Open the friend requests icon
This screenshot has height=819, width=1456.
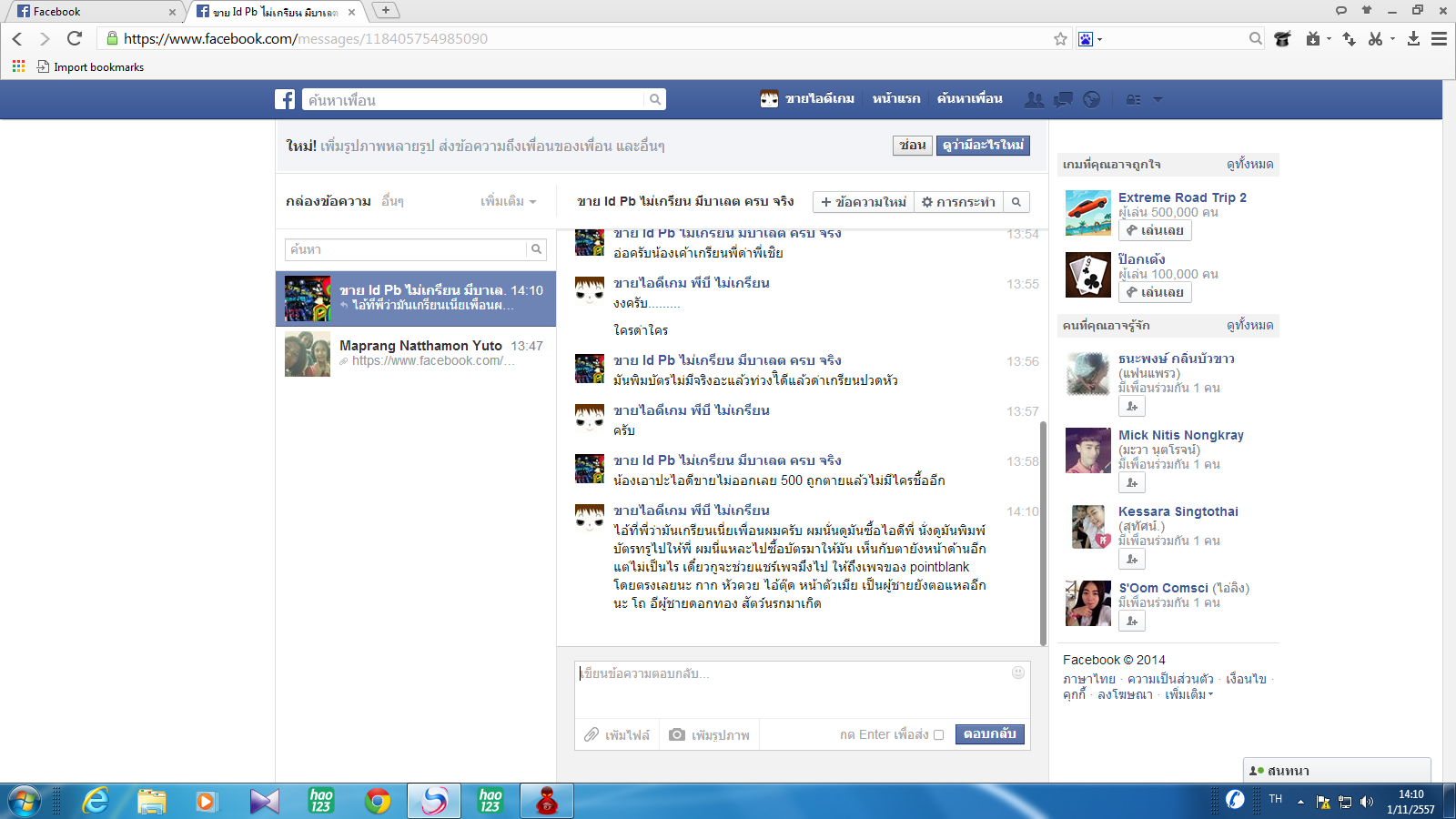(1034, 99)
